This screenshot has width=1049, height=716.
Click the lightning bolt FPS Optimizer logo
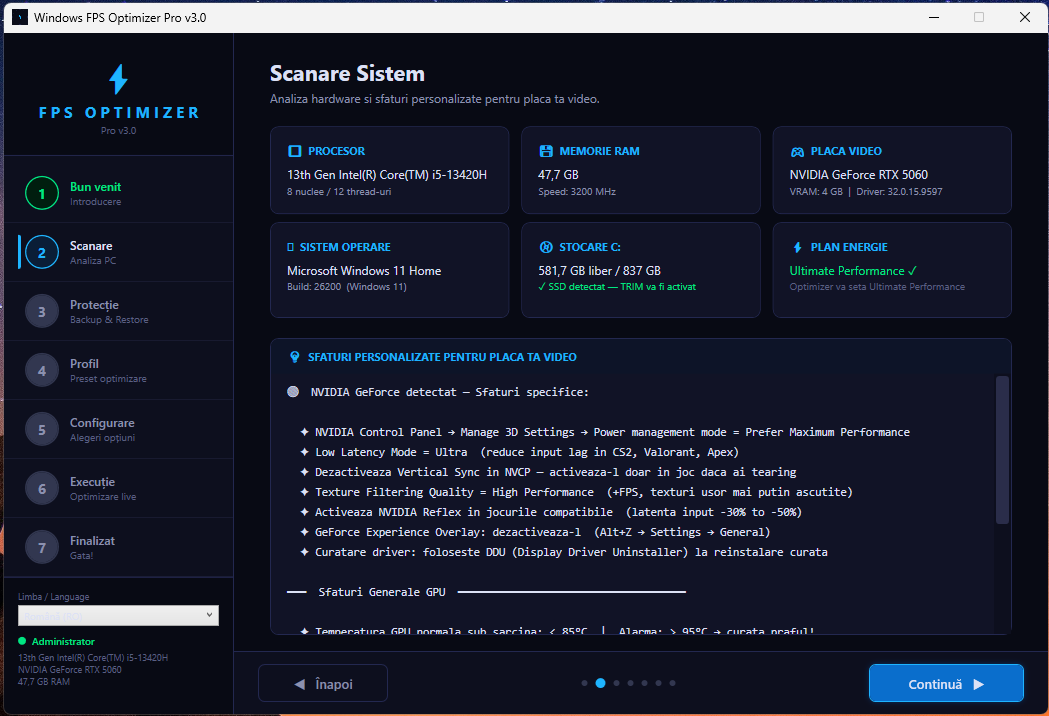point(118,79)
